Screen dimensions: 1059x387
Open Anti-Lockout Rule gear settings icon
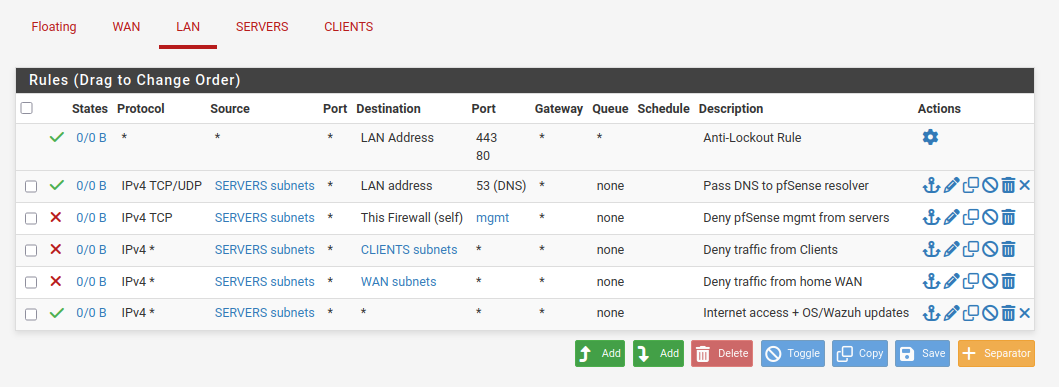point(930,138)
